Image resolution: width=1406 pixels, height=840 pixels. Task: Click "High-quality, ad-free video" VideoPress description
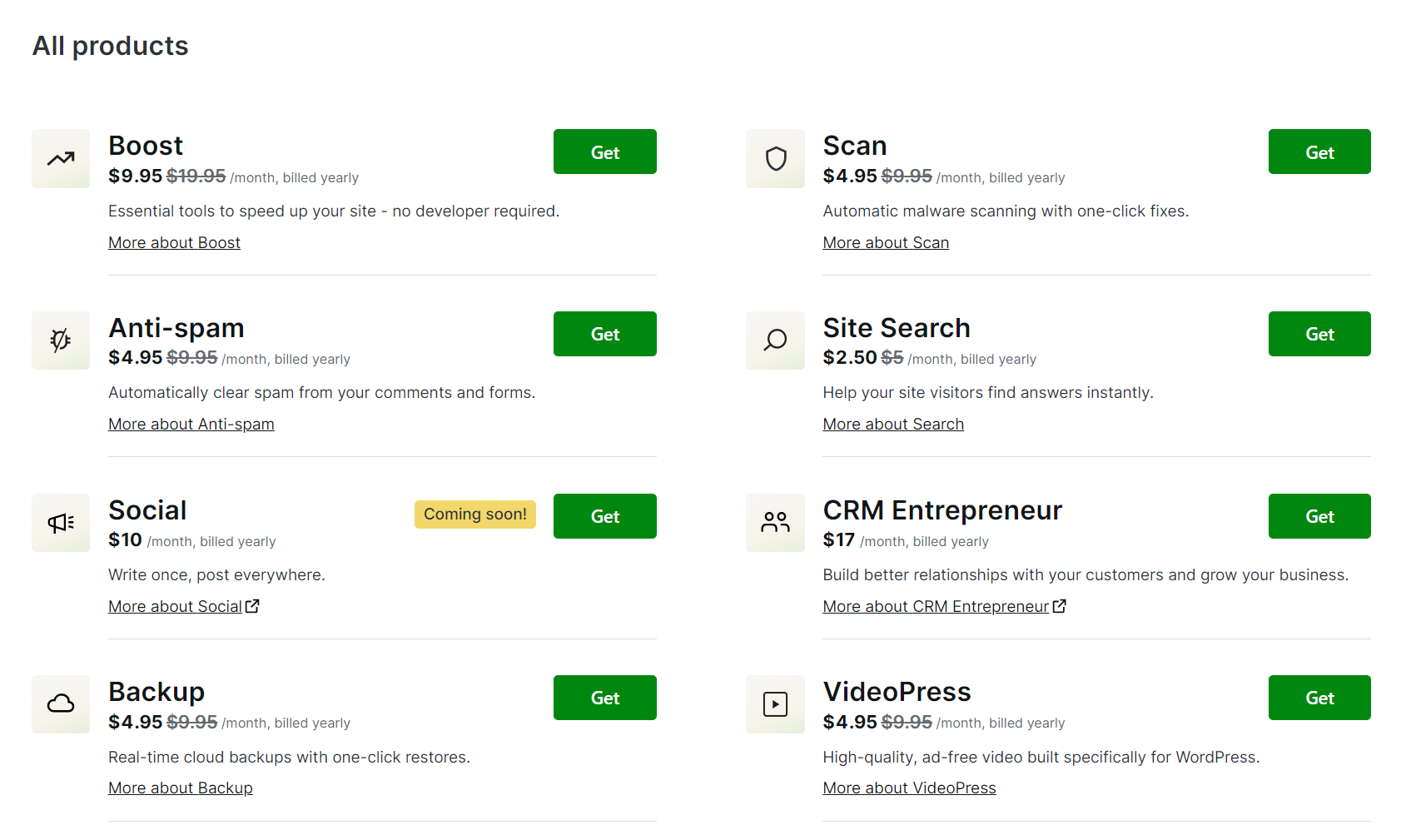pyautogui.click(x=1041, y=758)
